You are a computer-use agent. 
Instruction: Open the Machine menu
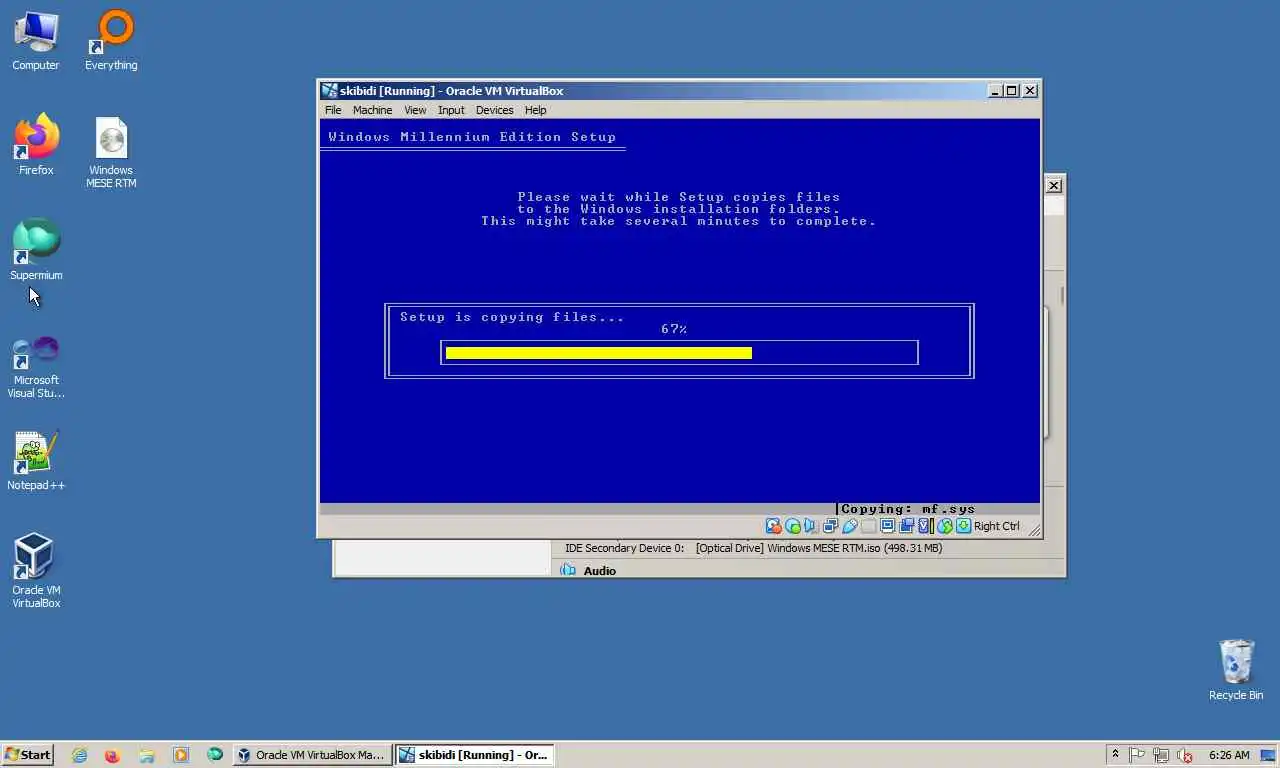[x=372, y=110]
